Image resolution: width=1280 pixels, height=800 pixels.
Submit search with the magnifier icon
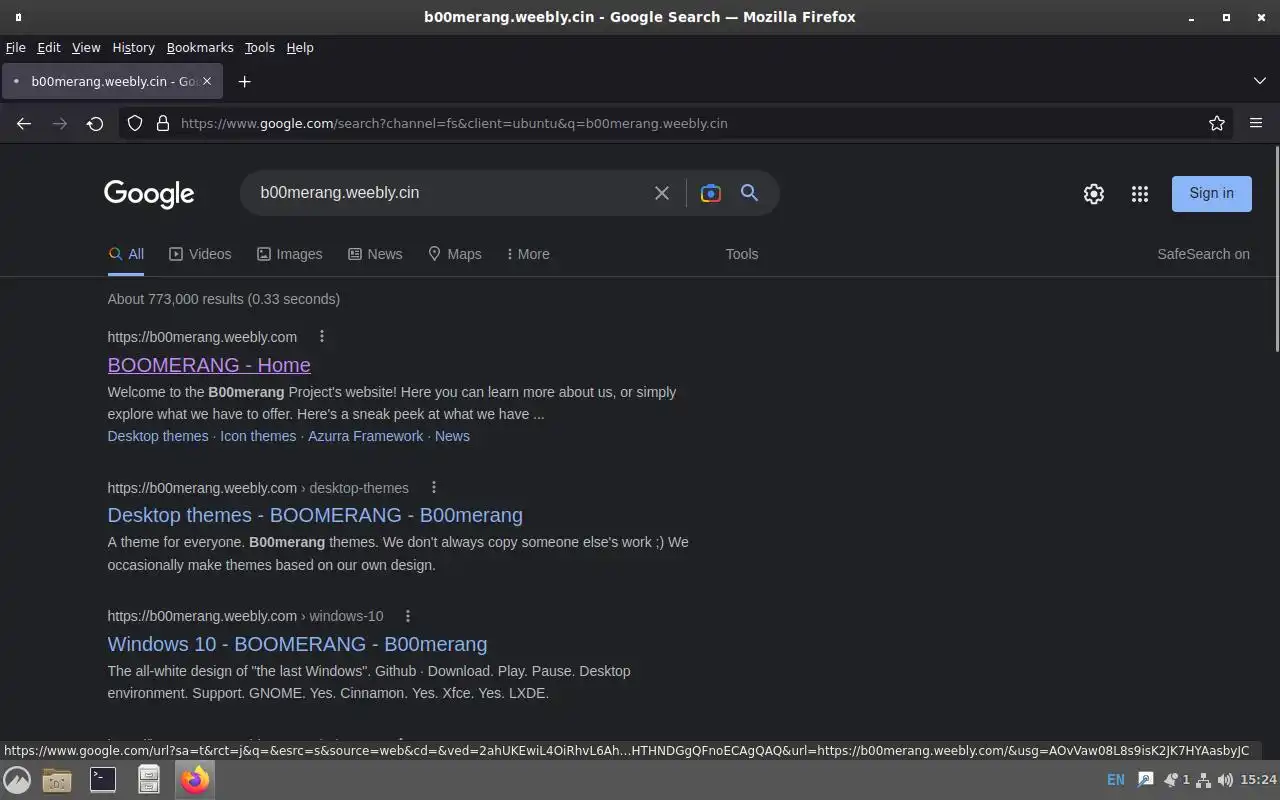tap(749, 193)
